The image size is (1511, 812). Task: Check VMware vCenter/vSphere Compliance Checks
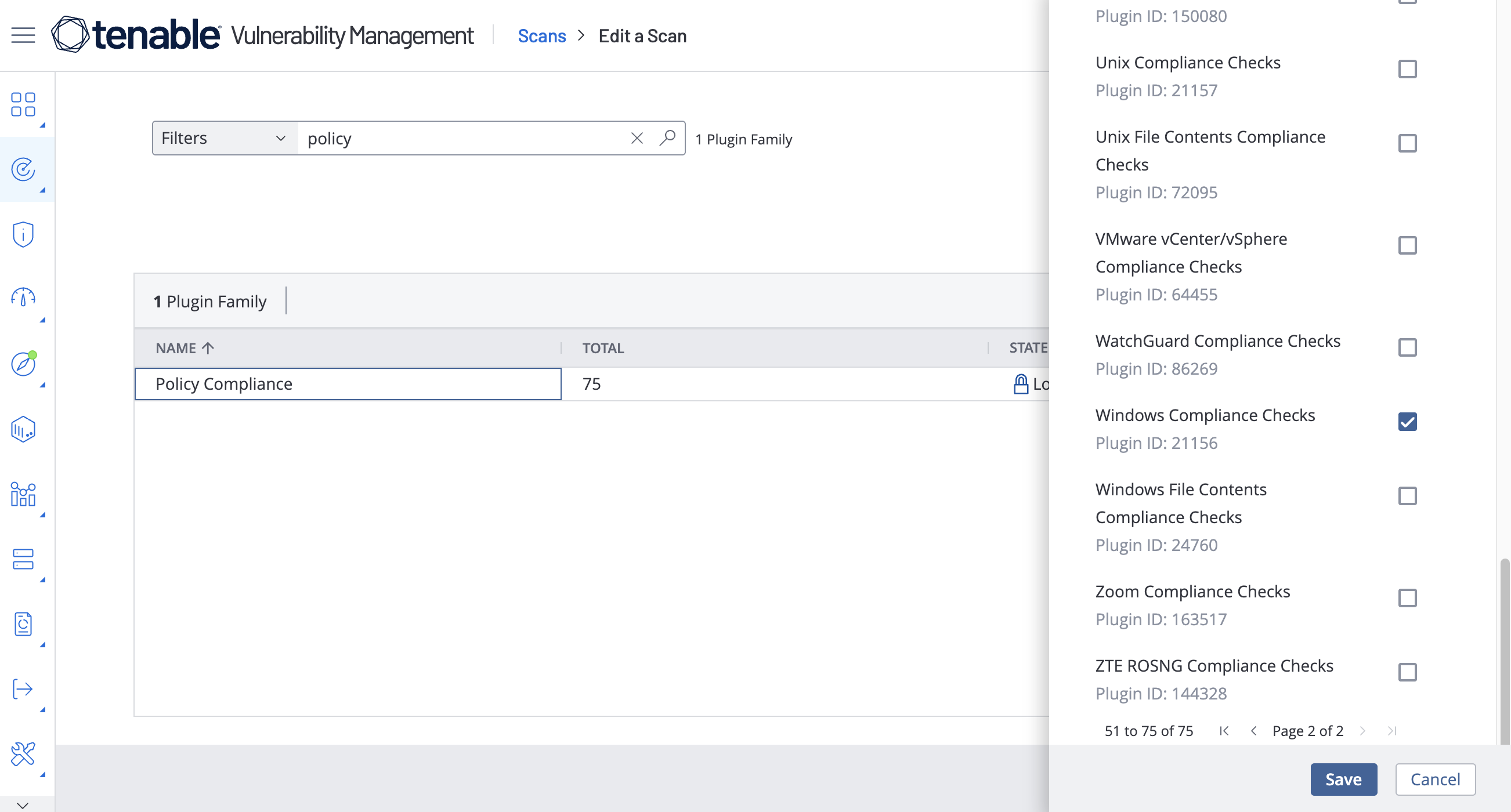(1407, 245)
